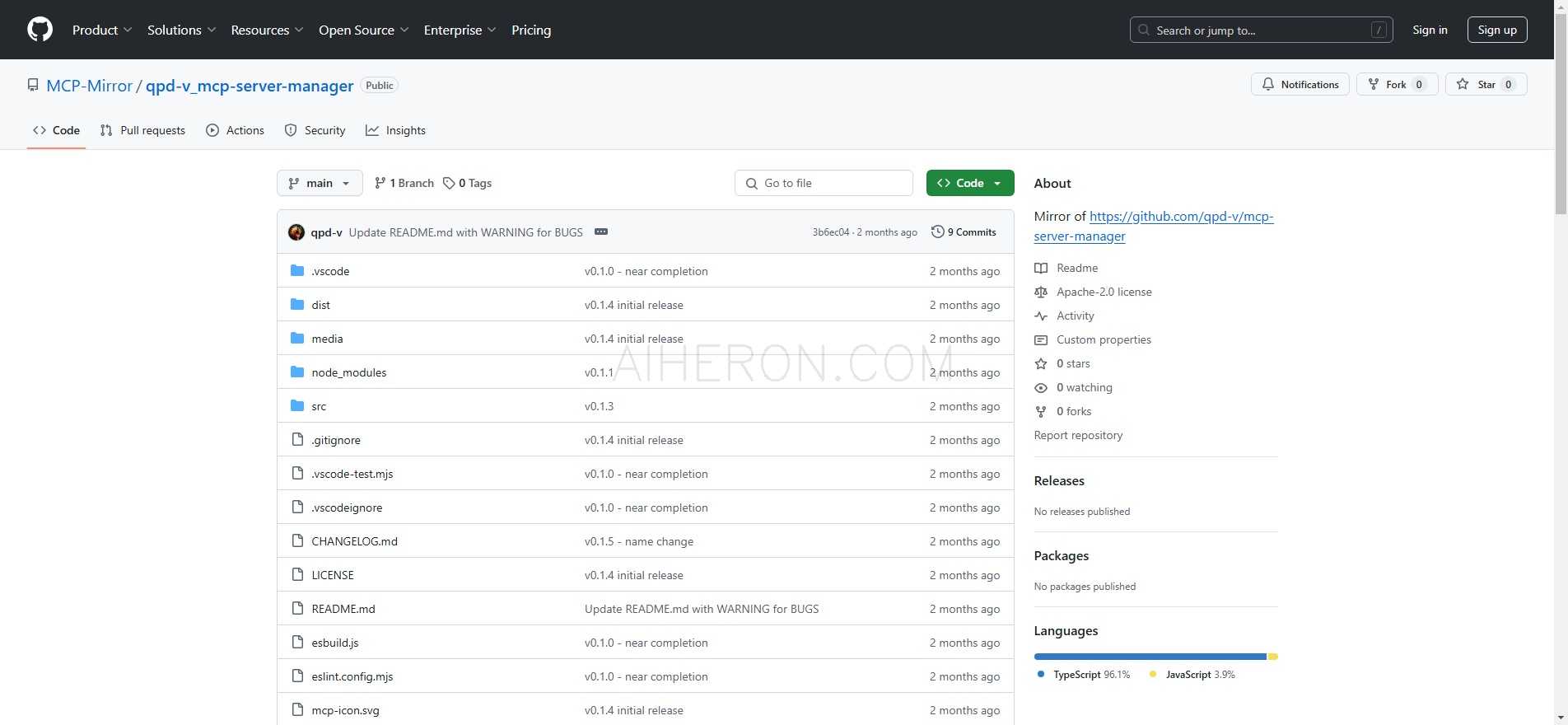Click the dist folder icon
Screen dimensions: 1568x725
297,305
